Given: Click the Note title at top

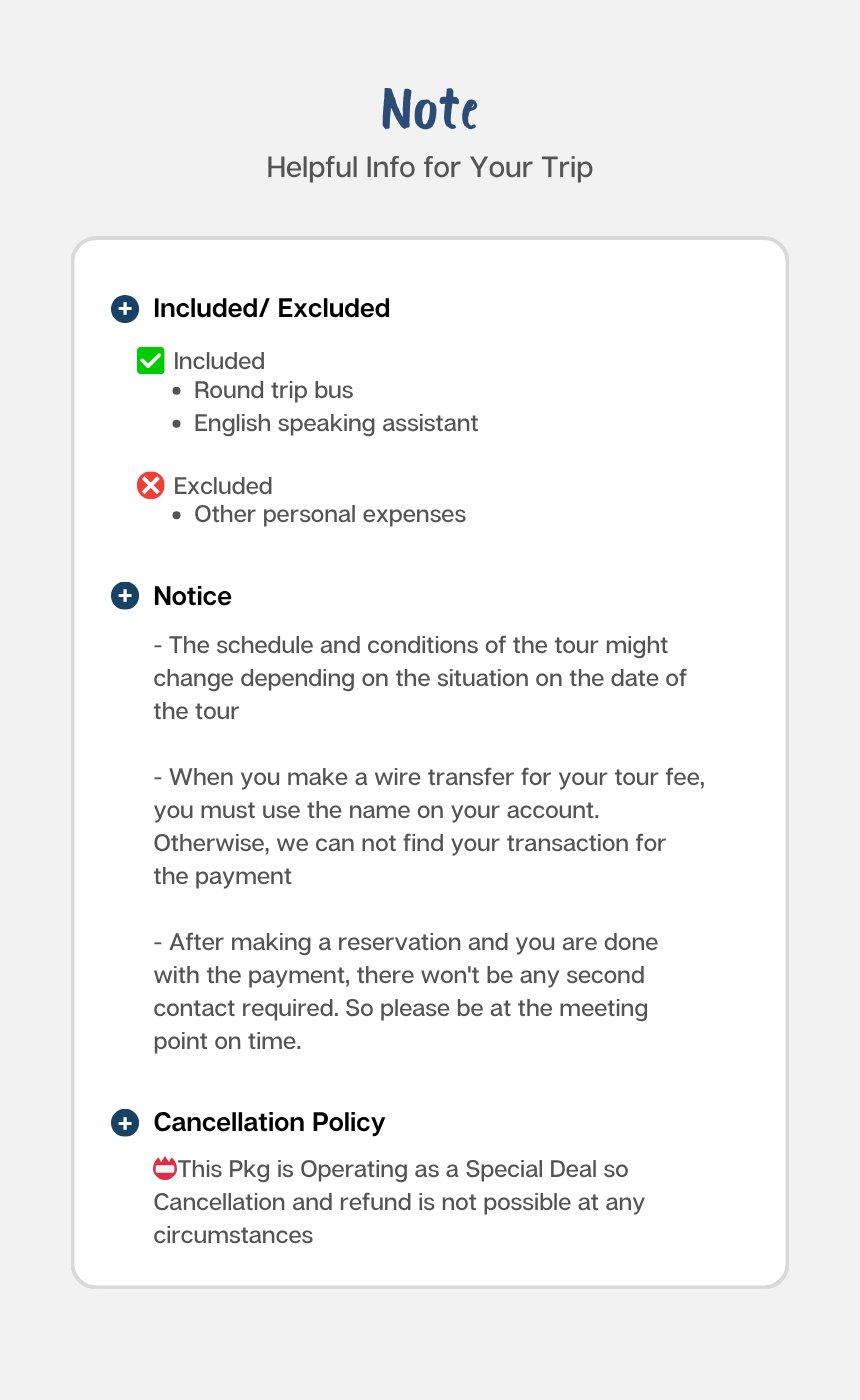Looking at the screenshot, I should pyautogui.click(x=429, y=109).
